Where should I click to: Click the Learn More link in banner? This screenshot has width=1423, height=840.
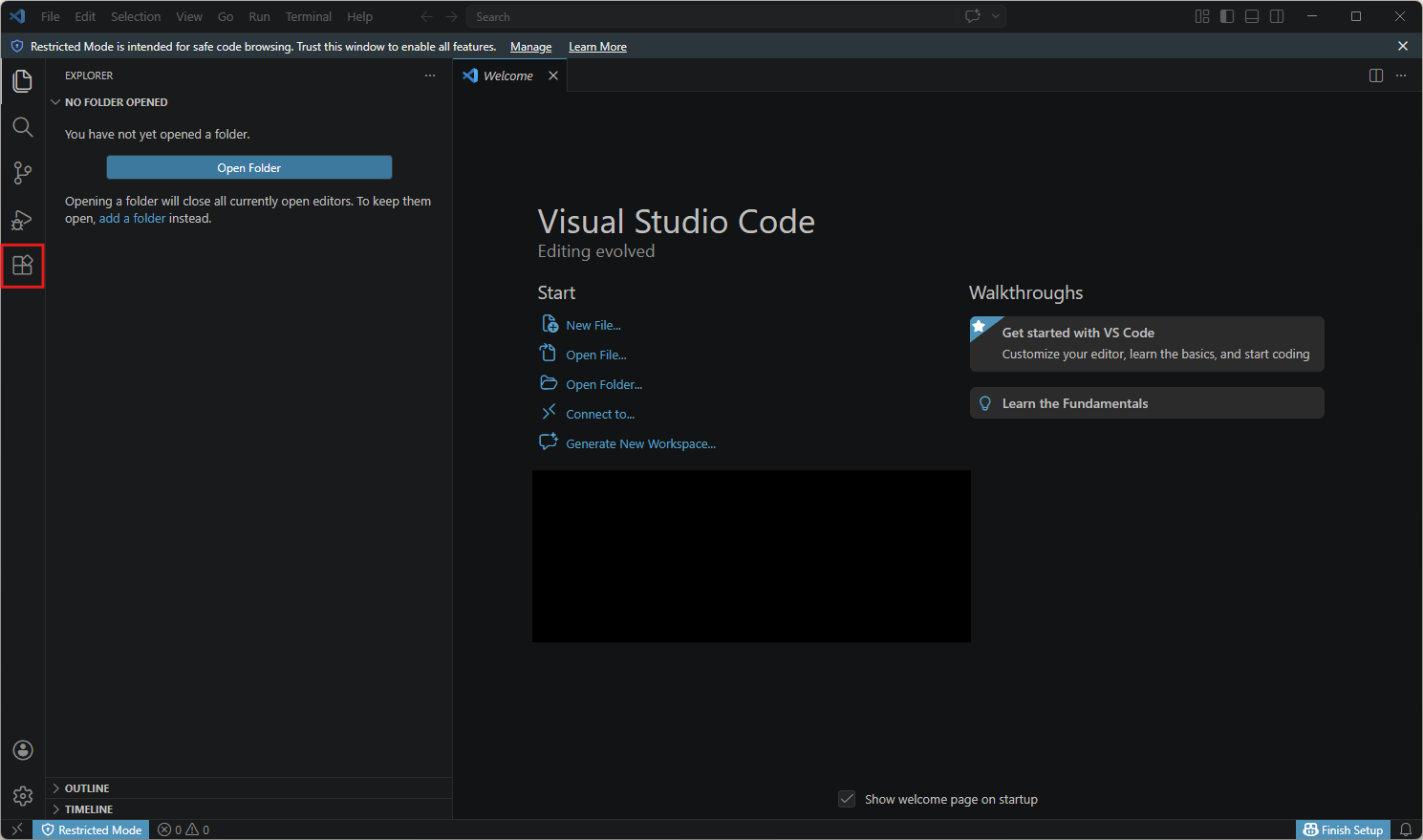point(597,47)
